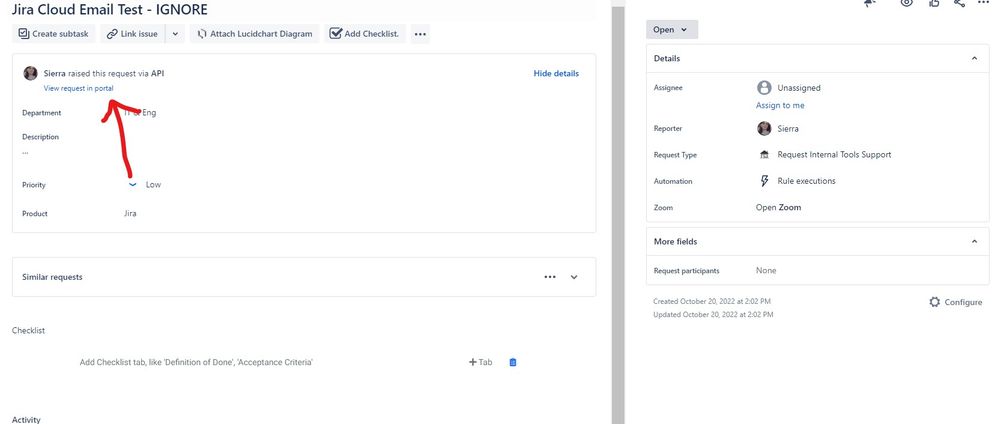998x424 pixels.
Task: Click the Low priority chevron icon
Action: [x=132, y=185]
